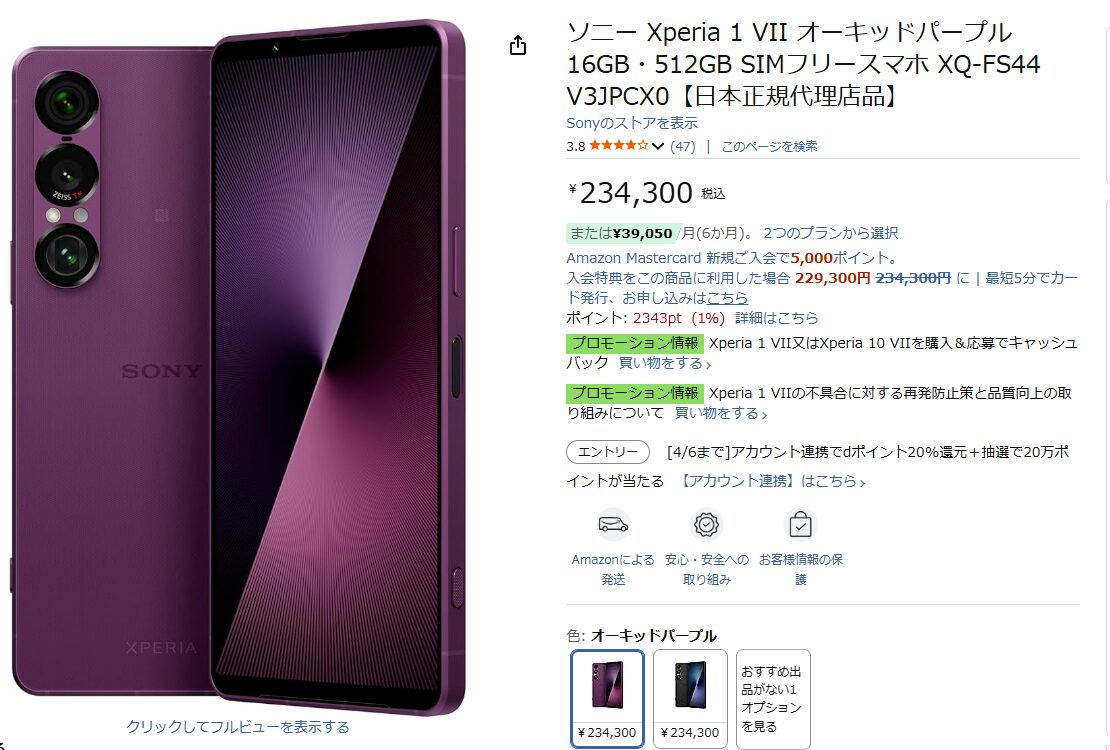The image size is (1110, 750).
Task: Open the Sonyのストアを表示 link
Action: (632, 123)
